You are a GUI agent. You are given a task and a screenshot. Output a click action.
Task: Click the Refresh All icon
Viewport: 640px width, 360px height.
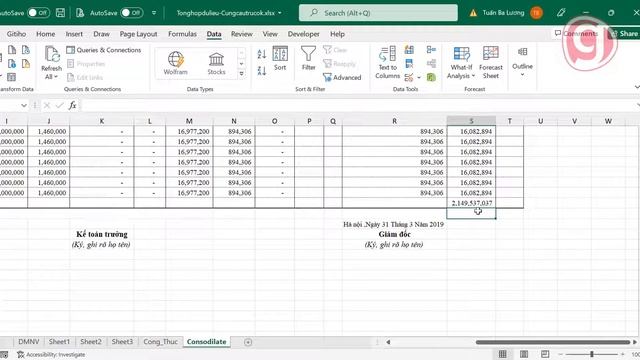52,55
